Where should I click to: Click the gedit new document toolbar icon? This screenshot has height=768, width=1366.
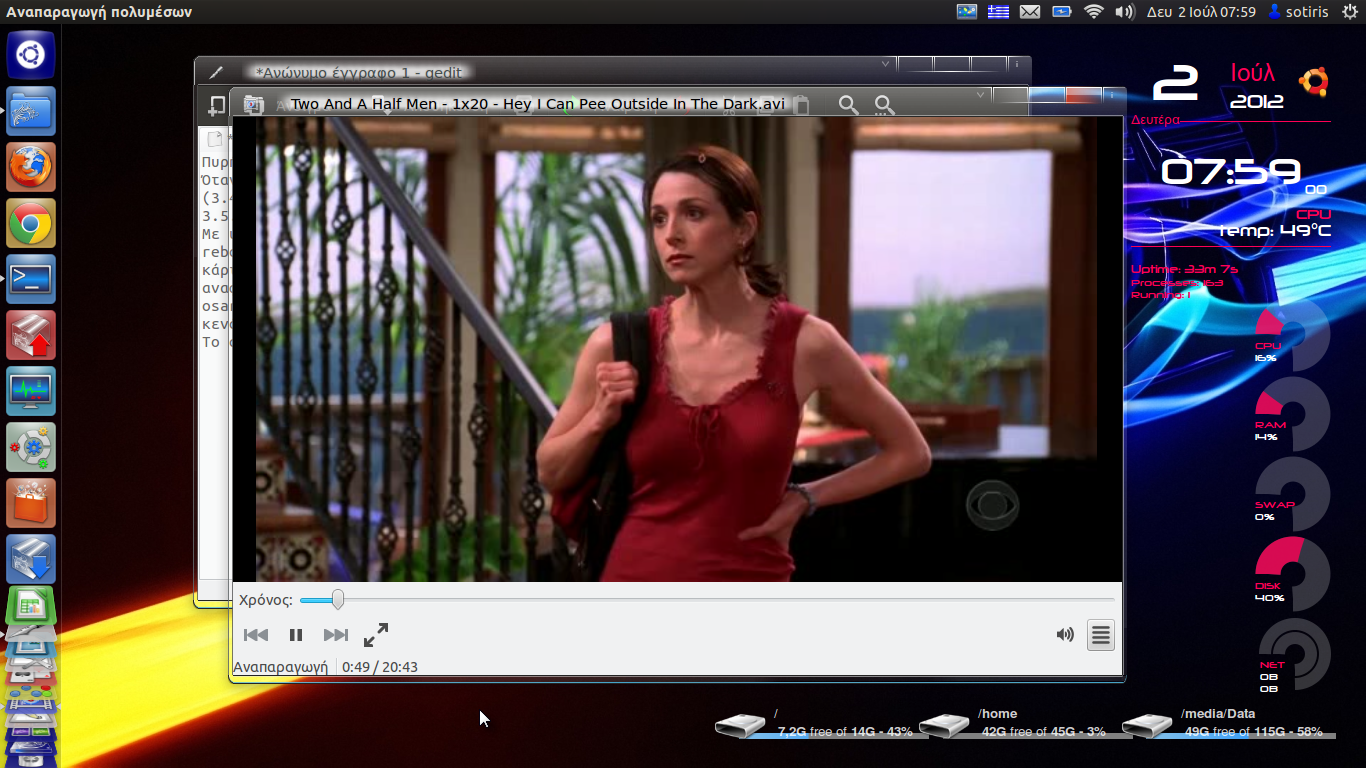(x=216, y=105)
